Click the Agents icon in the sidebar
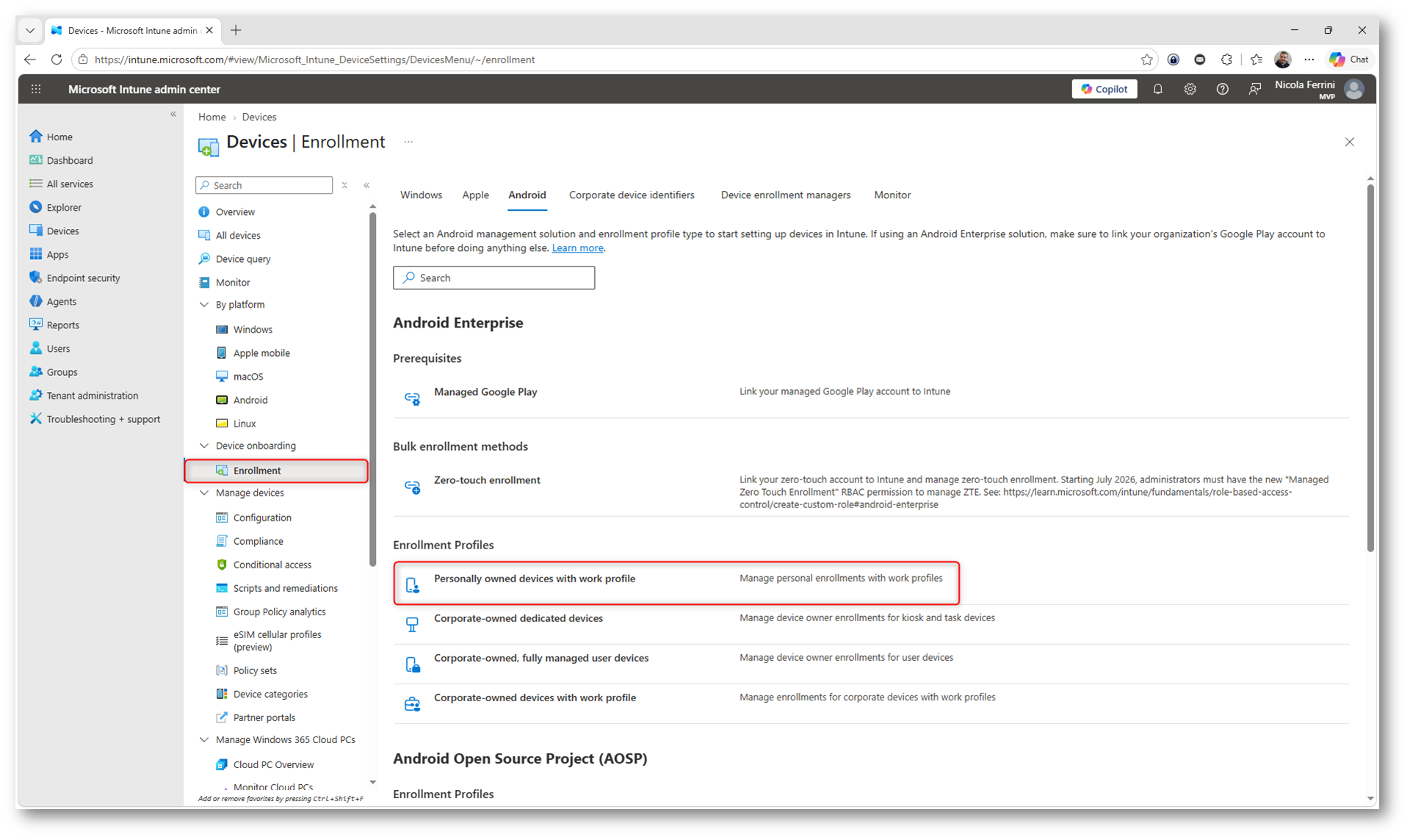The image size is (1410, 840). click(36, 301)
